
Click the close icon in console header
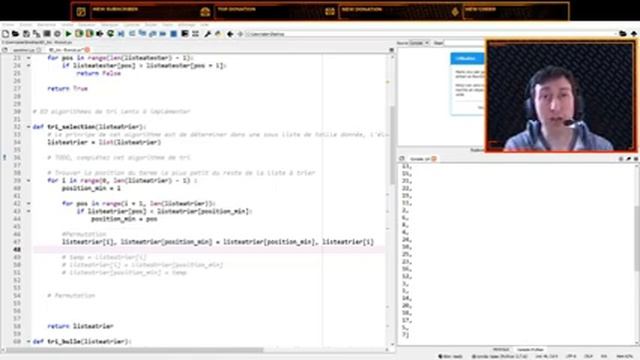pyautogui.click(x=636, y=159)
